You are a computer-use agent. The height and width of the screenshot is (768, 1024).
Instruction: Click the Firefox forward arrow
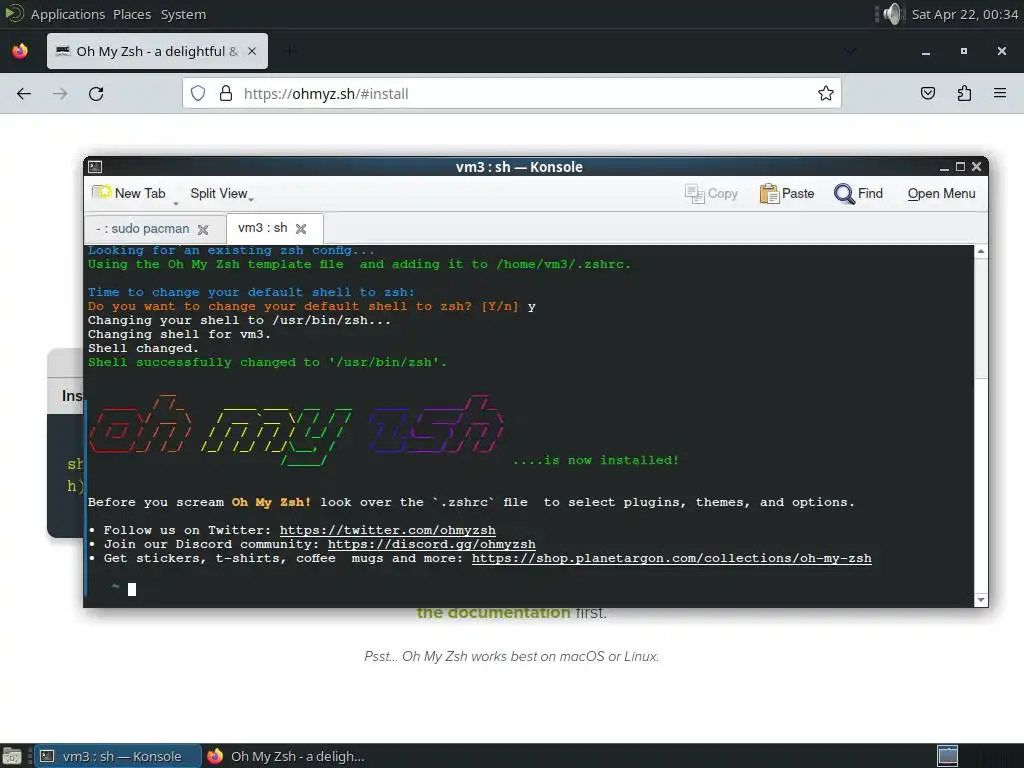(60, 93)
